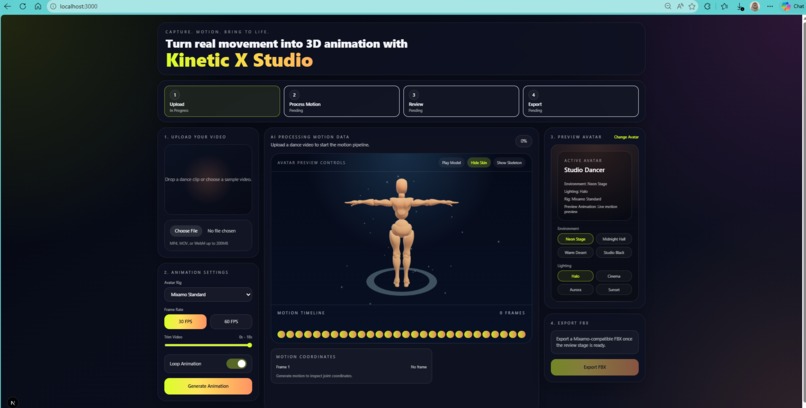Open the Export step card

581,101
